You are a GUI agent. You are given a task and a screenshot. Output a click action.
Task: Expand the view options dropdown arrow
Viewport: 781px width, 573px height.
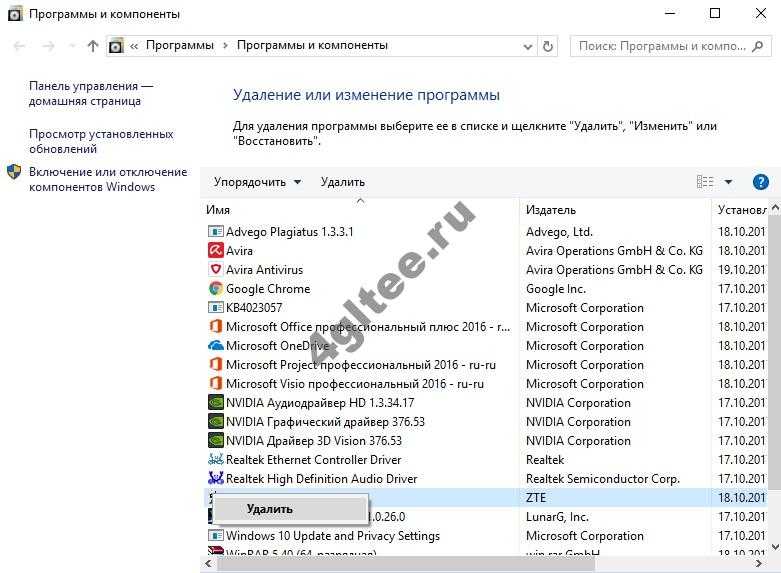tap(728, 182)
